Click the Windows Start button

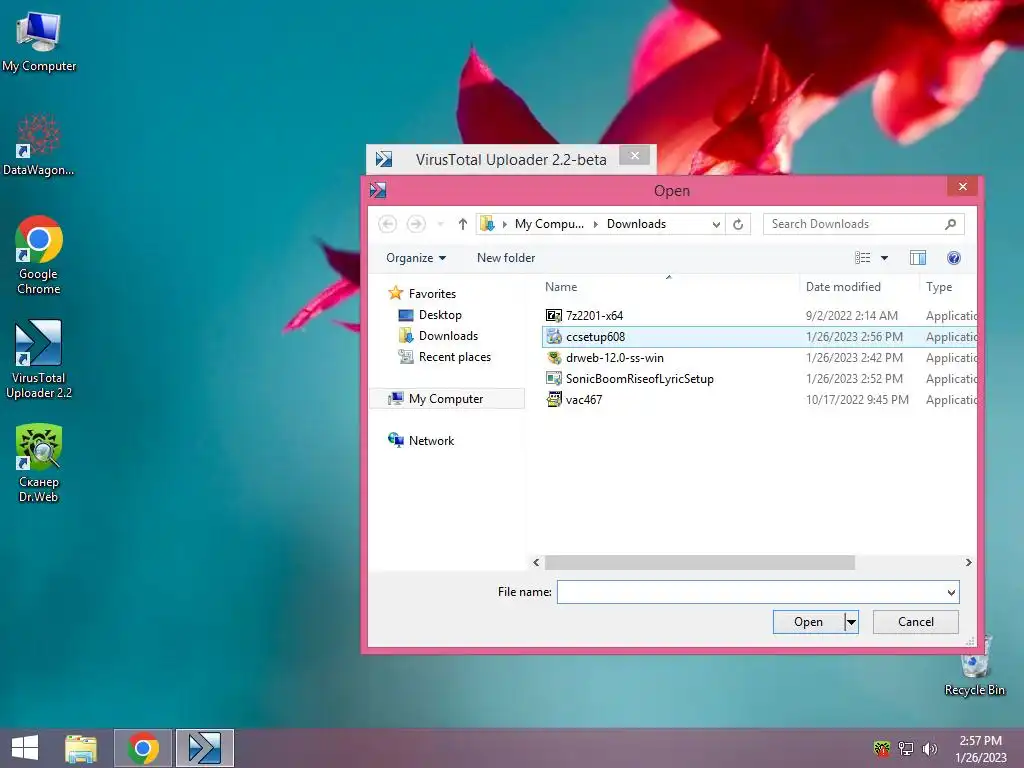pos(25,748)
